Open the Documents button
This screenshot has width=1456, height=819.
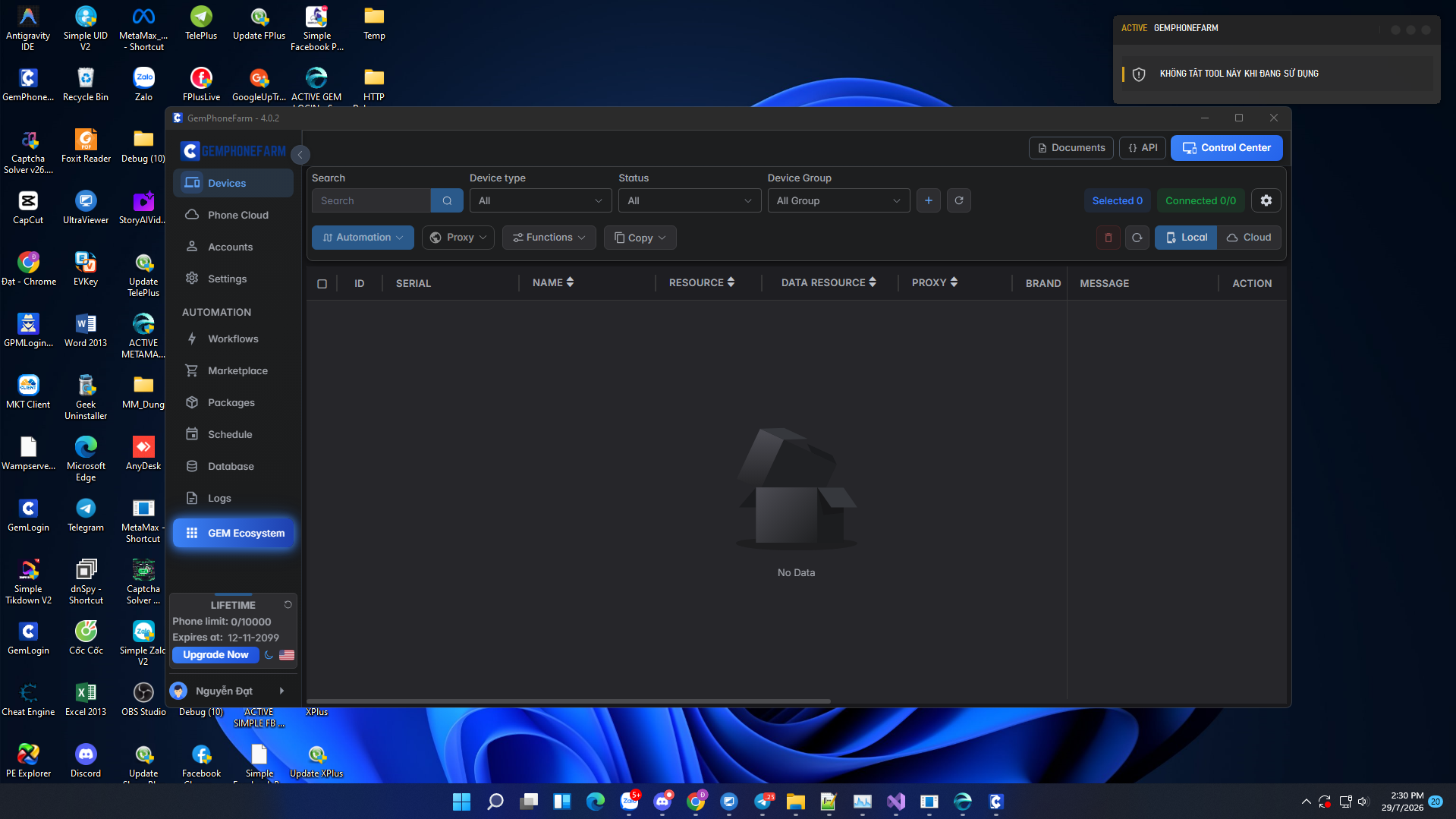(x=1071, y=148)
